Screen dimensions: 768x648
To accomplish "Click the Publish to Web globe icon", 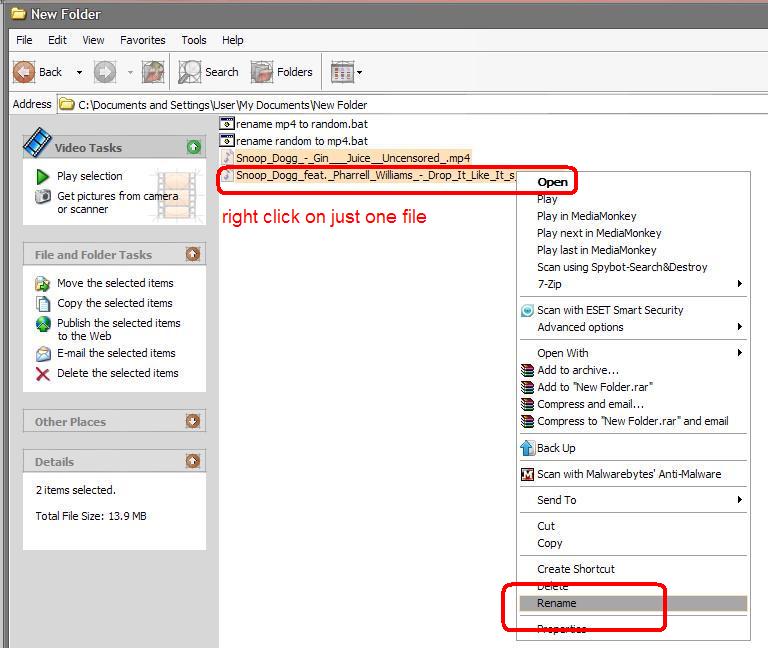I will click(43, 324).
